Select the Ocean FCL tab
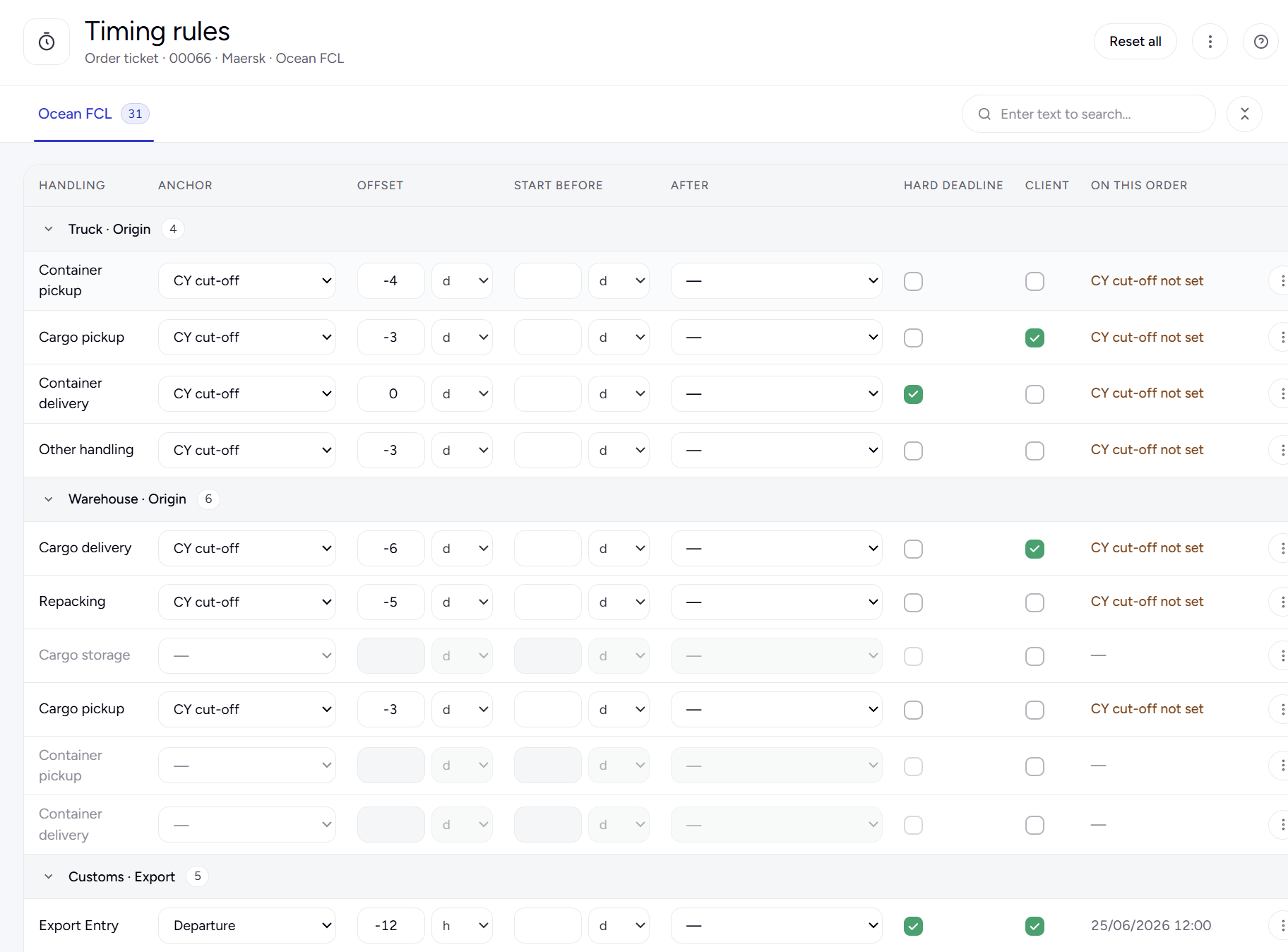This screenshot has width=1288, height=952. 93,114
